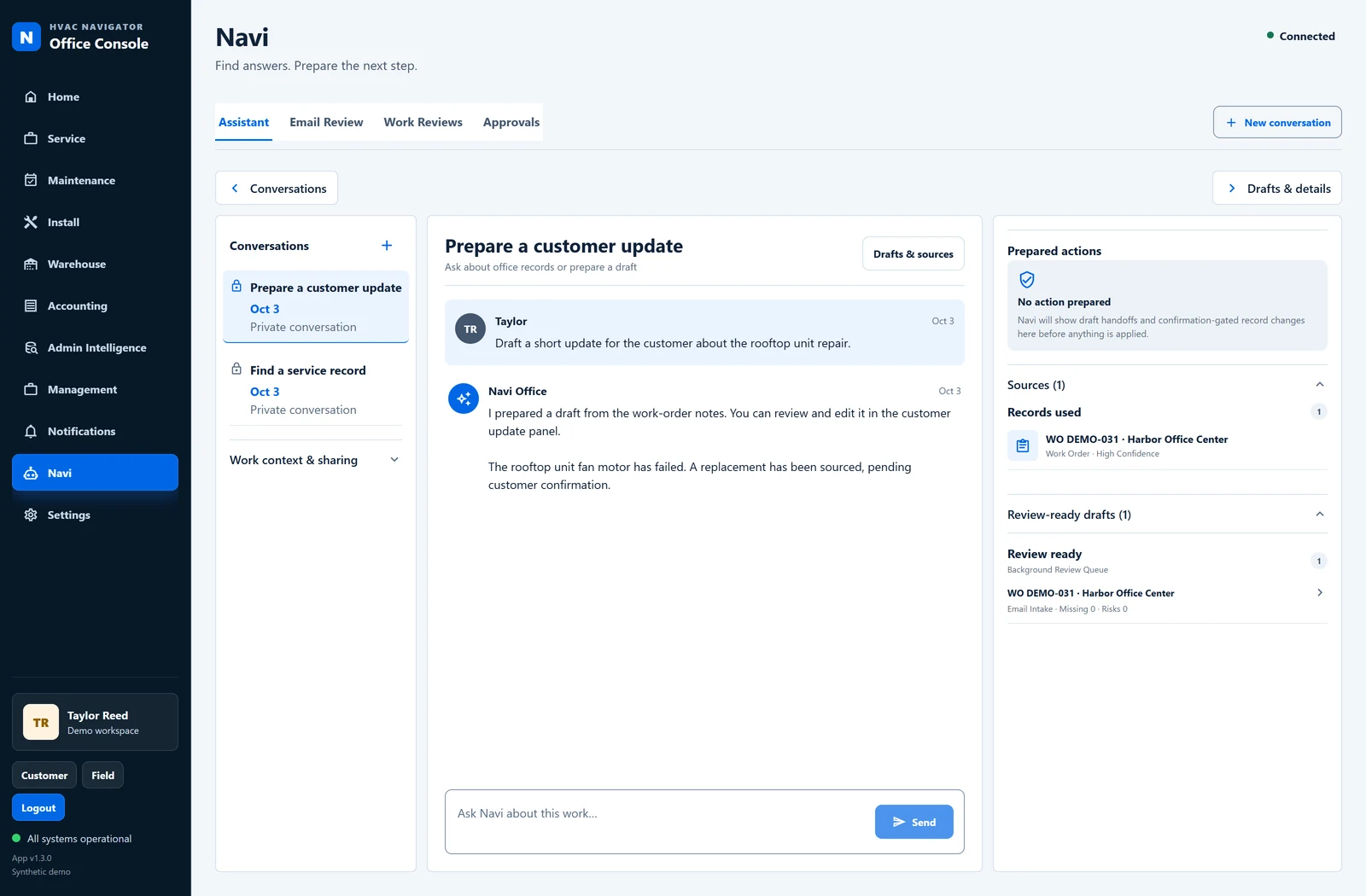Switch to Field view button
The height and width of the screenshot is (896, 1366).
(x=103, y=775)
